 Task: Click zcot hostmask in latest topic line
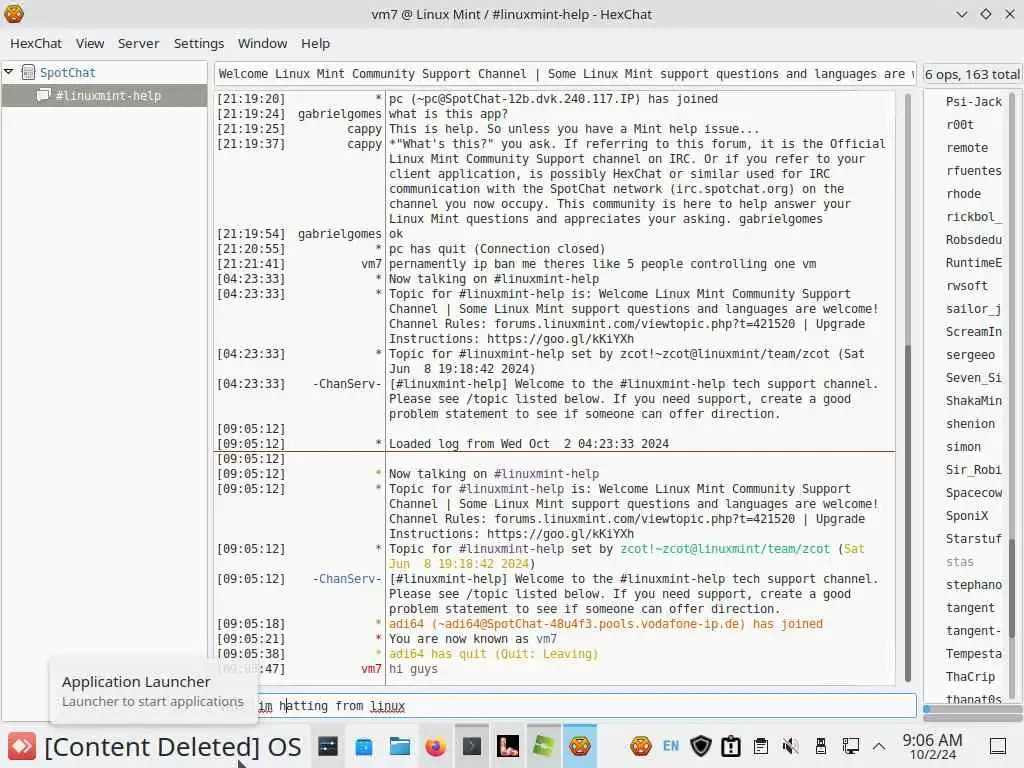(725, 549)
